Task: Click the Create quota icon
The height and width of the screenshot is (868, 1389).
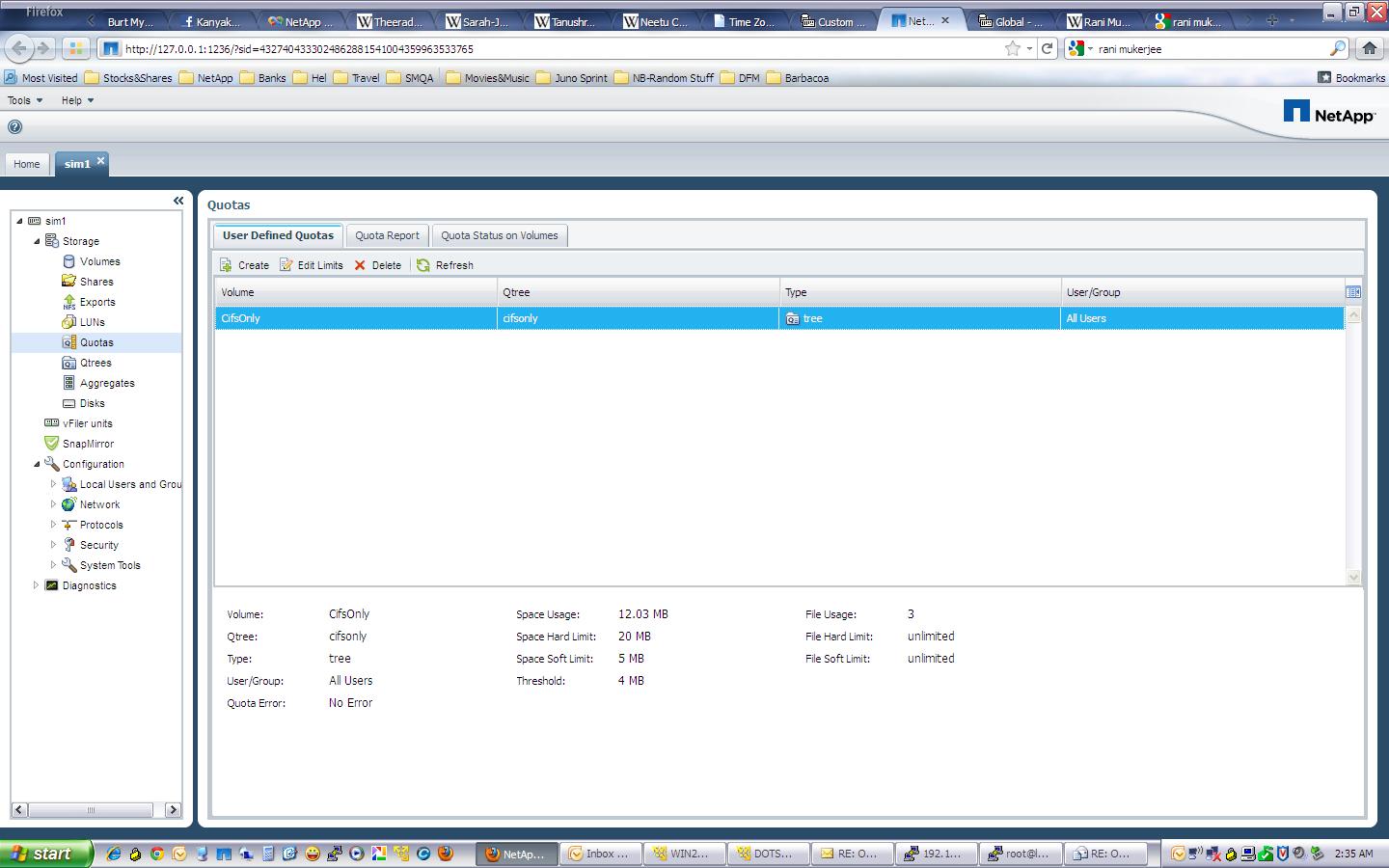Action: click(226, 265)
